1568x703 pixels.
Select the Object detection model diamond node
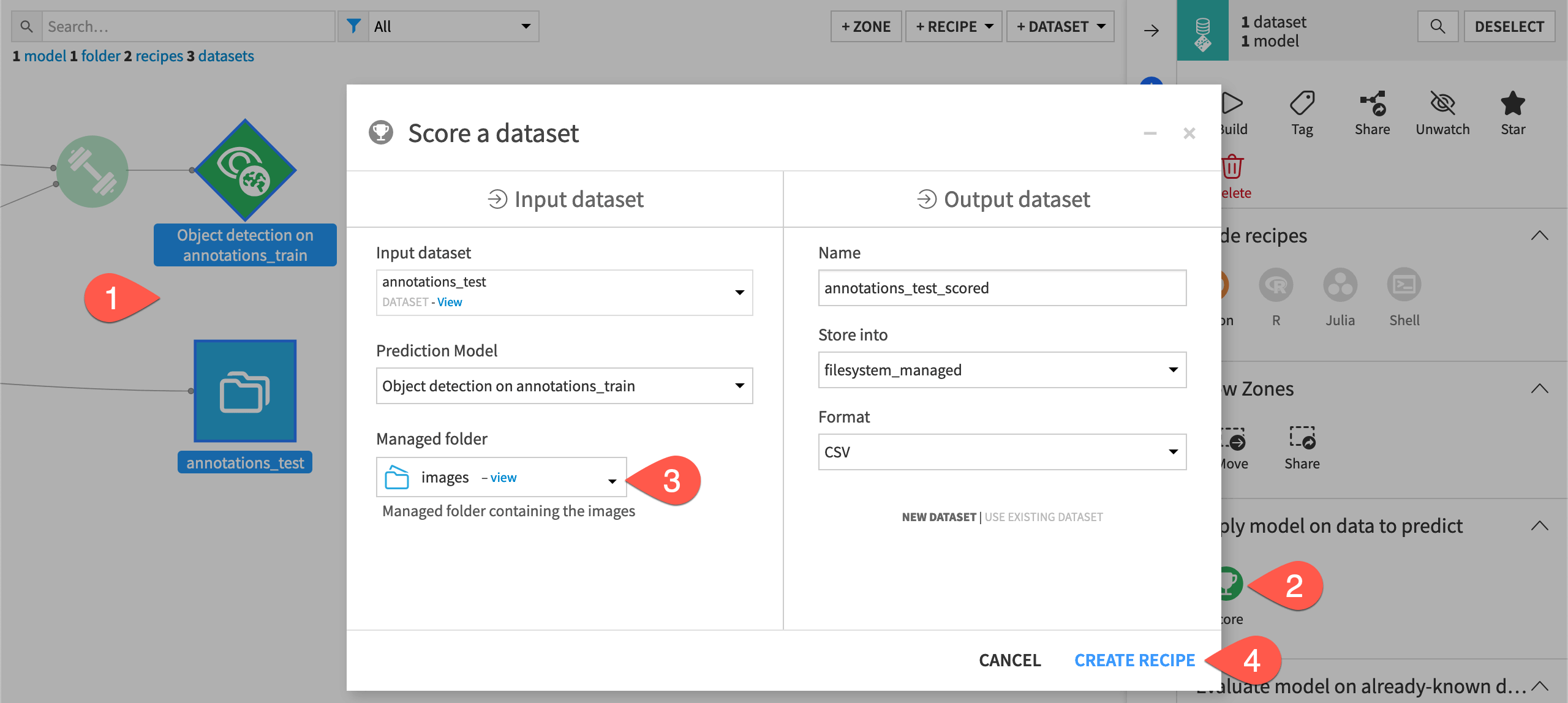tap(245, 170)
